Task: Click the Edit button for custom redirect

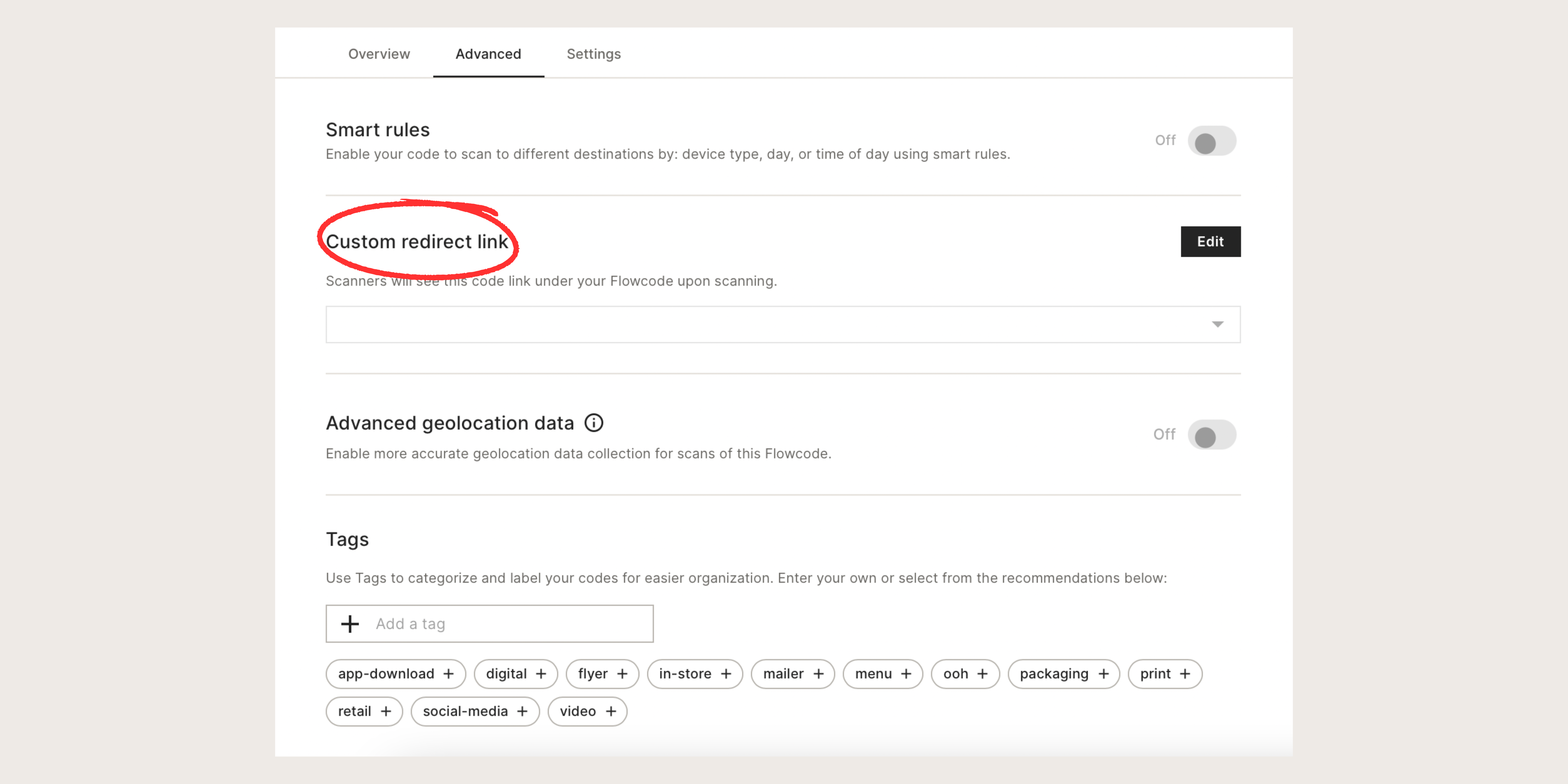Action: [1210, 242]
